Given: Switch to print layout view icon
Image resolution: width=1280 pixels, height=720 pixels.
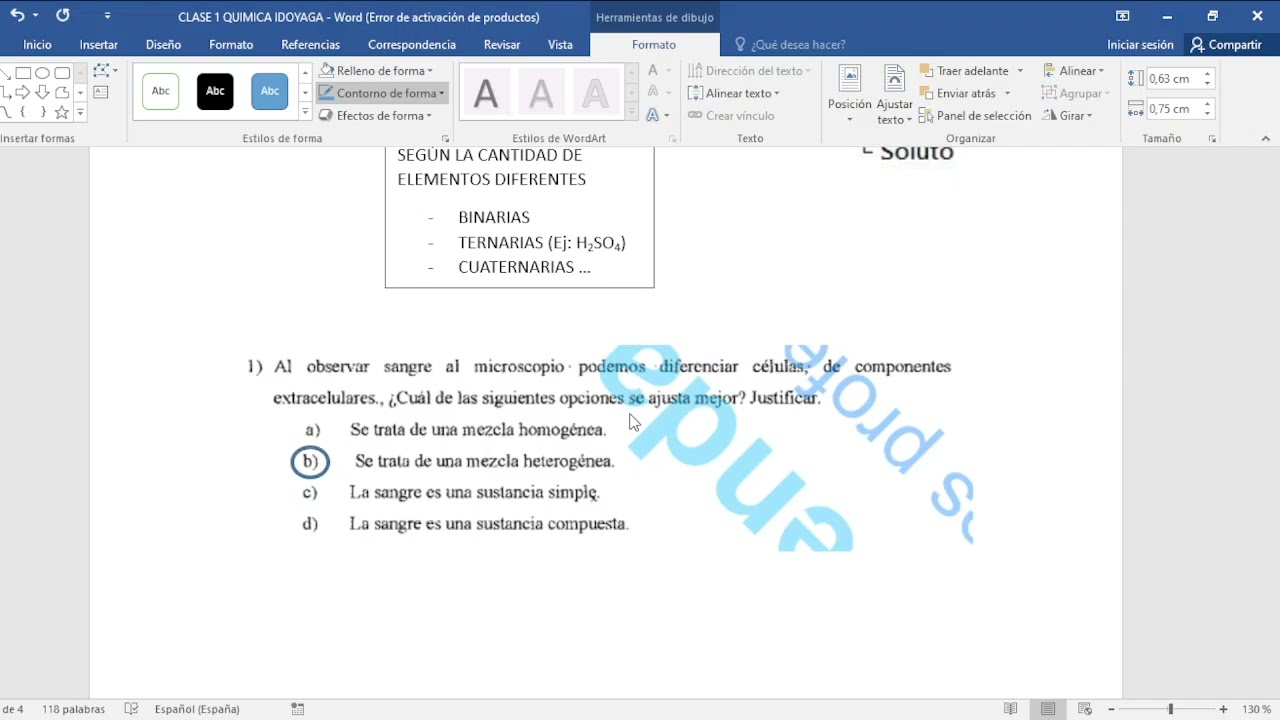Looking at the screenshot, I should [x=1048, y=709].
